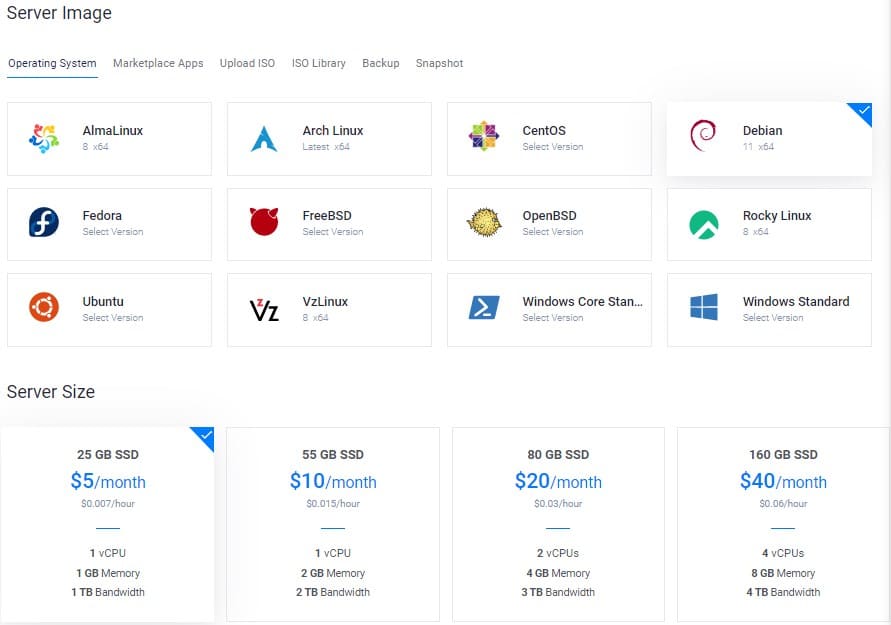The image size is (891, 625).
Task: Expand CentOS Select Version option
Action: point(553,147)
